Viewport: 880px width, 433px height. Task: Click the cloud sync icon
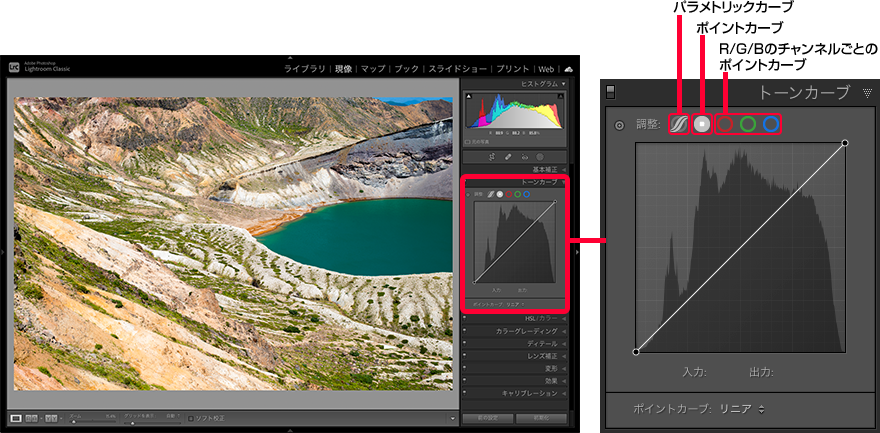click(x=568, y=69)
